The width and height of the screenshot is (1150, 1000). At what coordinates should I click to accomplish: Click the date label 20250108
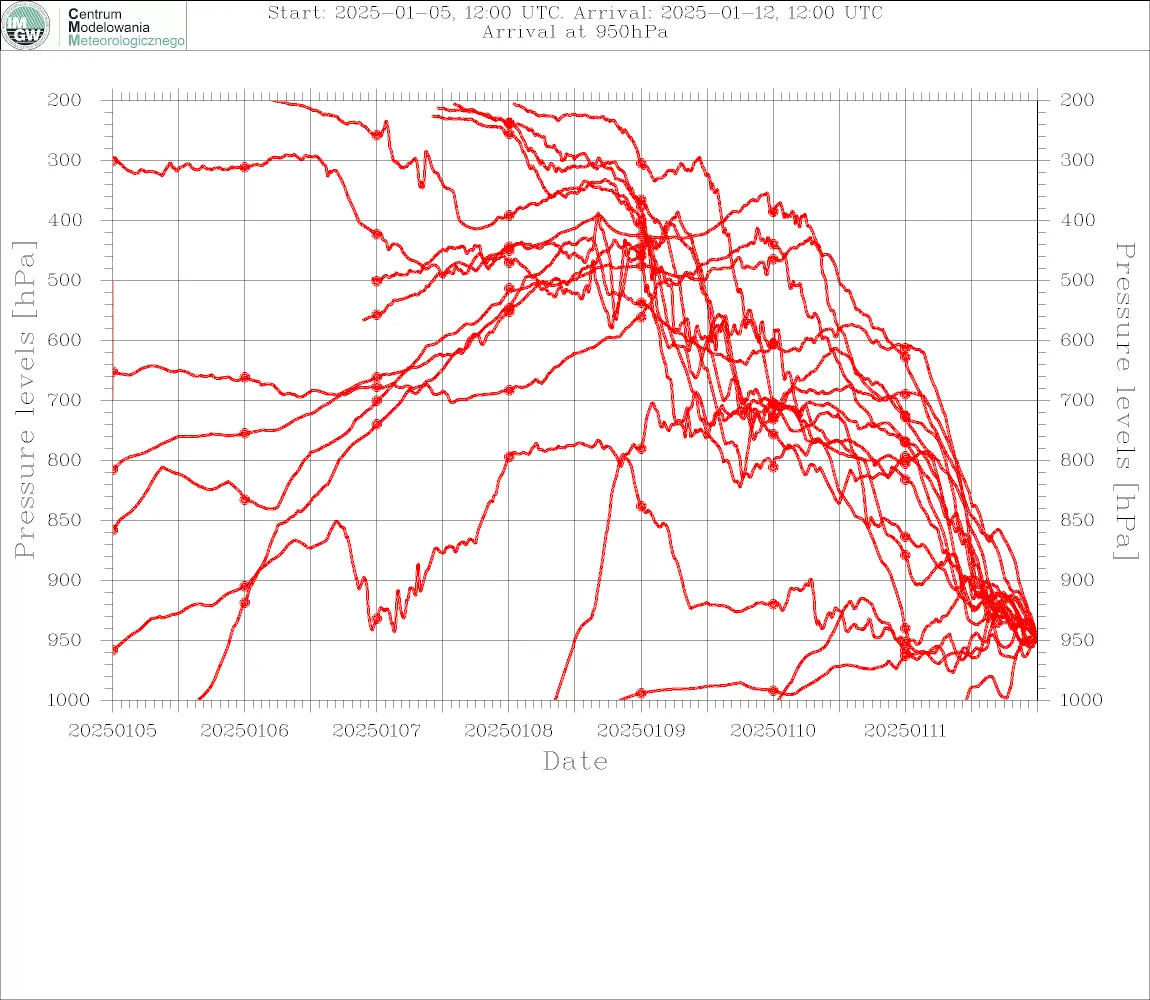[x=509, y=731]
